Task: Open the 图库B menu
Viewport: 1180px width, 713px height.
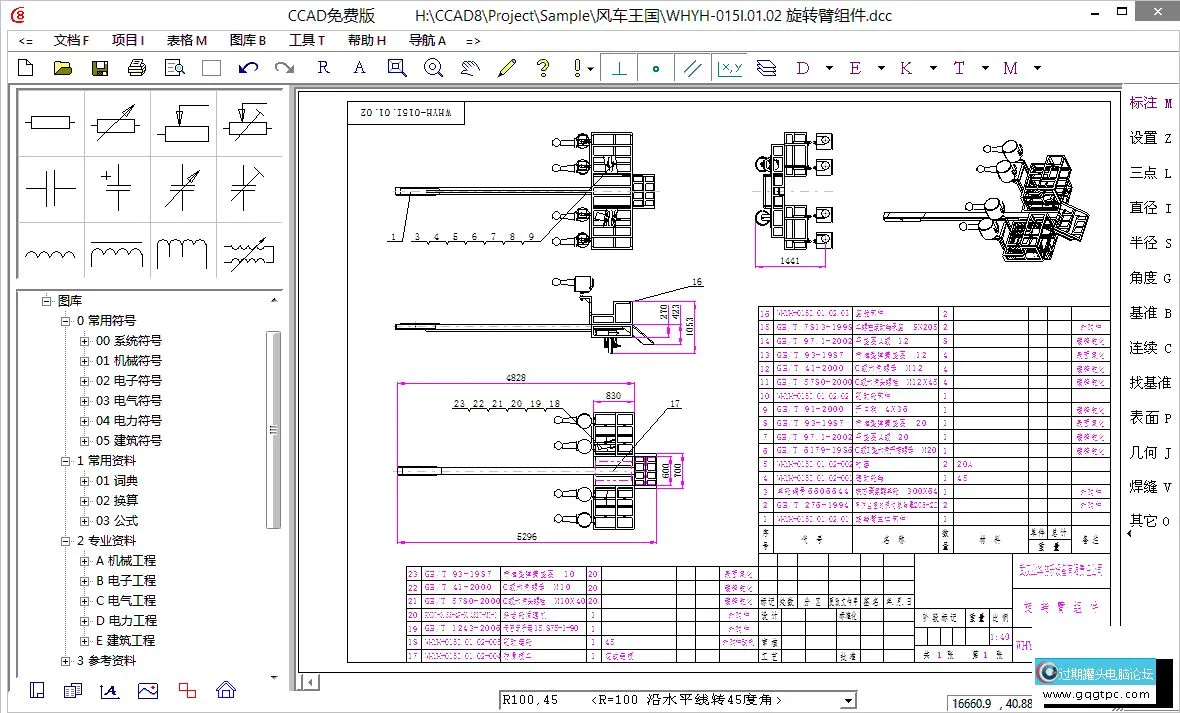Action: 246,40
